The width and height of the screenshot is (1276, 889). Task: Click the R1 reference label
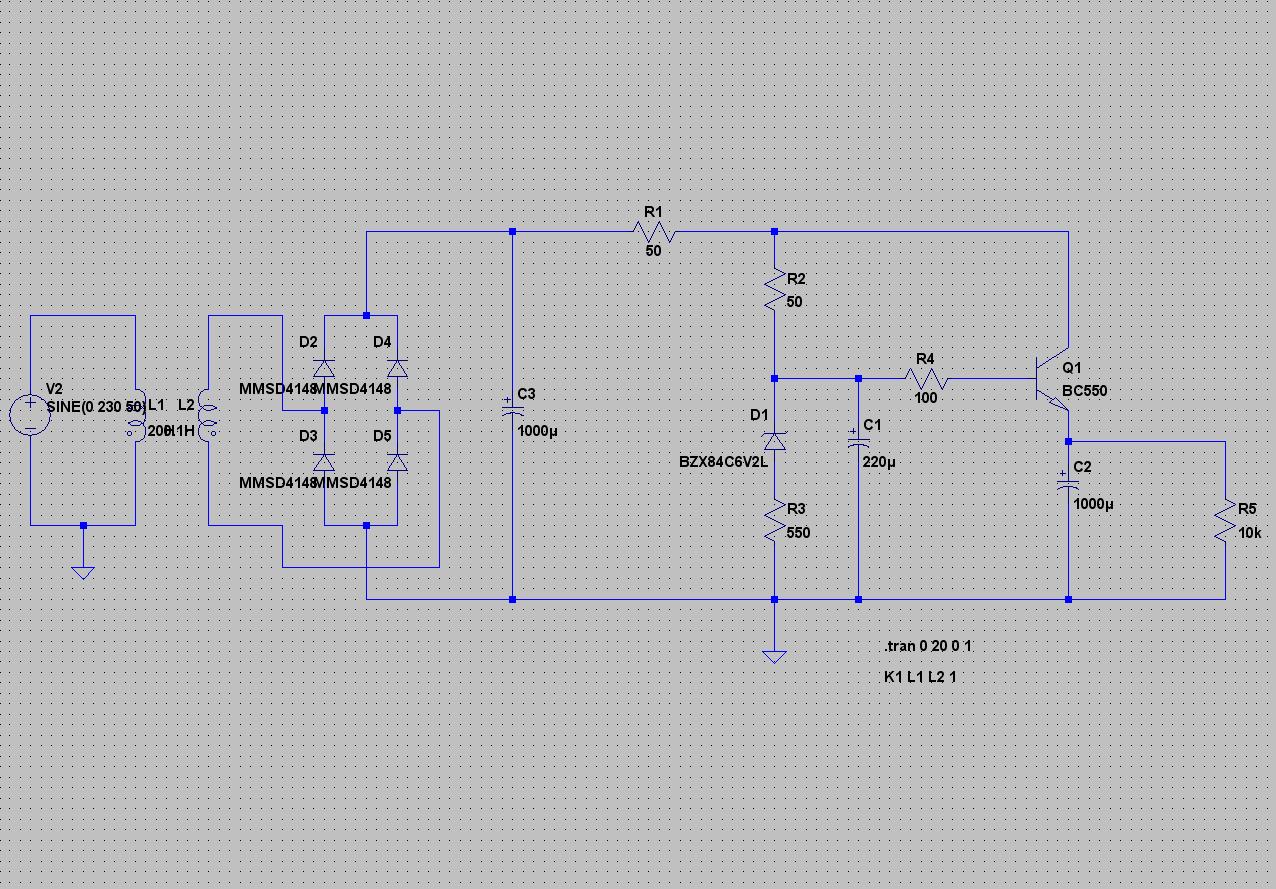click(x=653, y=212)
